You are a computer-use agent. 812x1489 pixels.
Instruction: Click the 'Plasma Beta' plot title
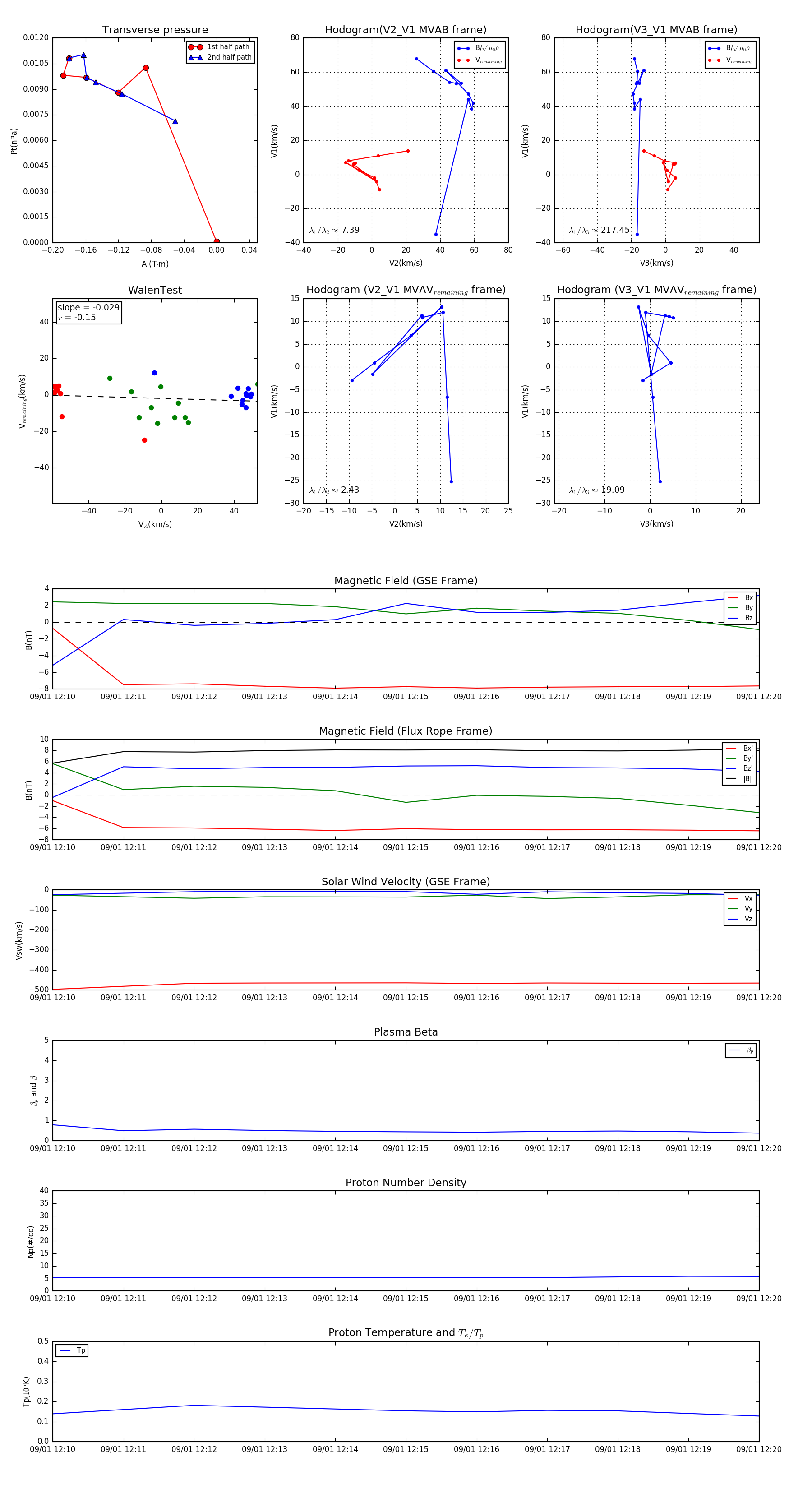coord(406,1032)
